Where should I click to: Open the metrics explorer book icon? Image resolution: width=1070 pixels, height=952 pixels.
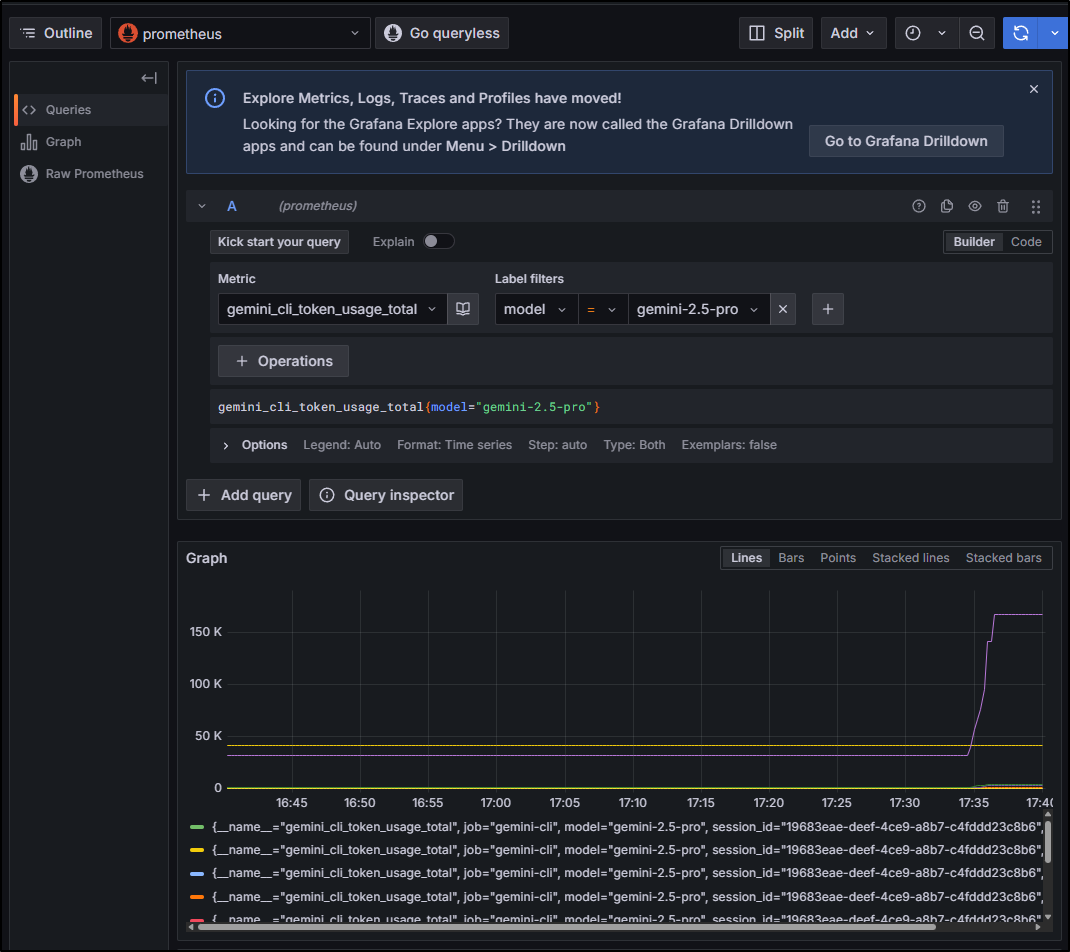point(463,309)
